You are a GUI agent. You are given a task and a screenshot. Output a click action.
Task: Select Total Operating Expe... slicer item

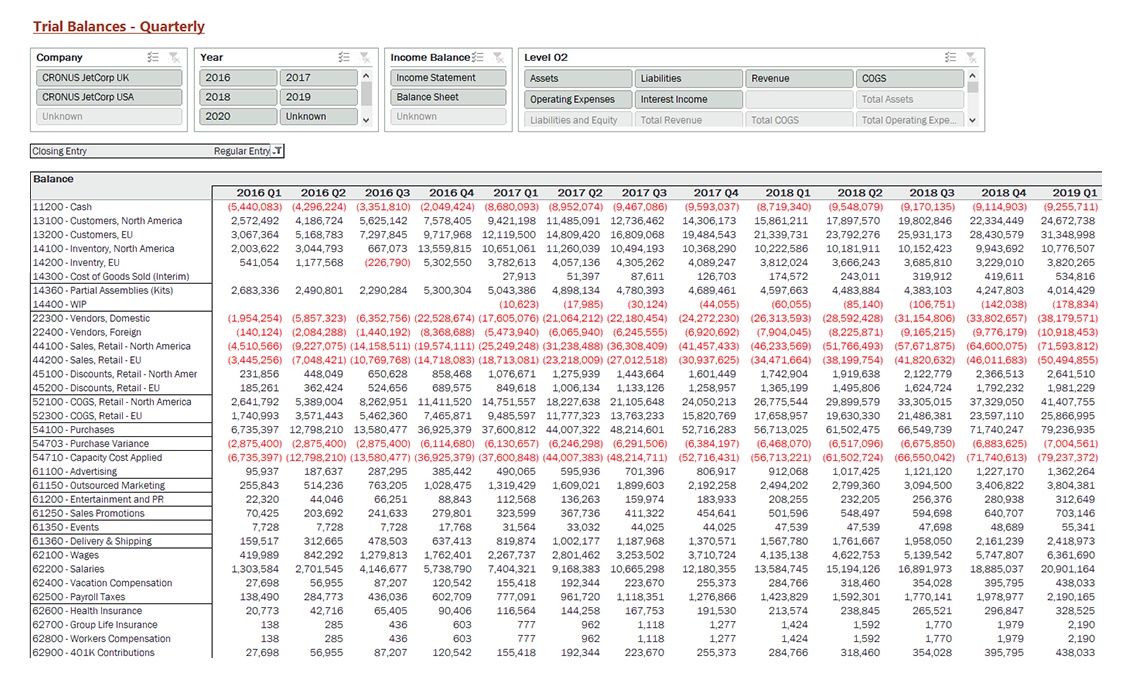(x=910, y=120)
